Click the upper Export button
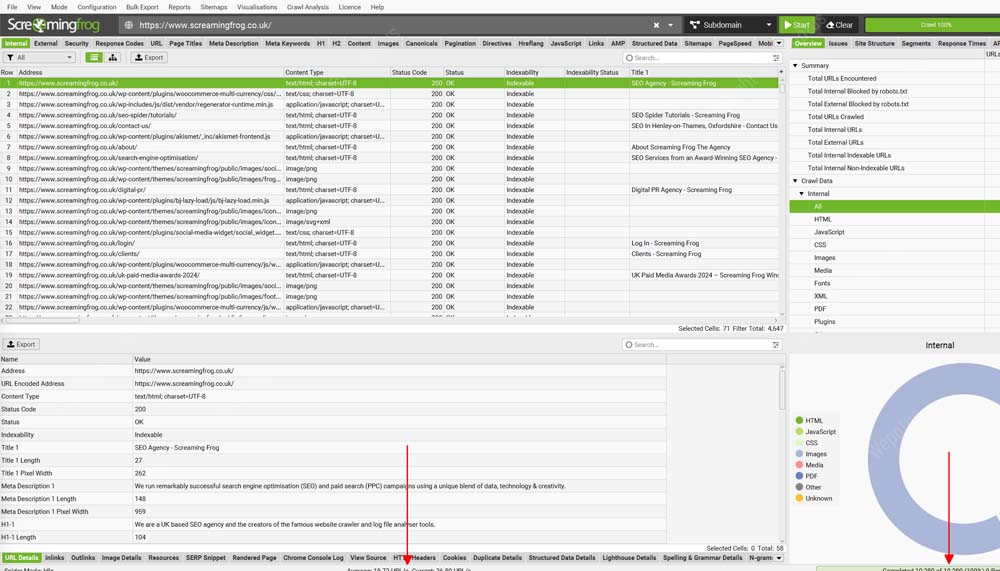1000x571 pixels. coord(149,57)
